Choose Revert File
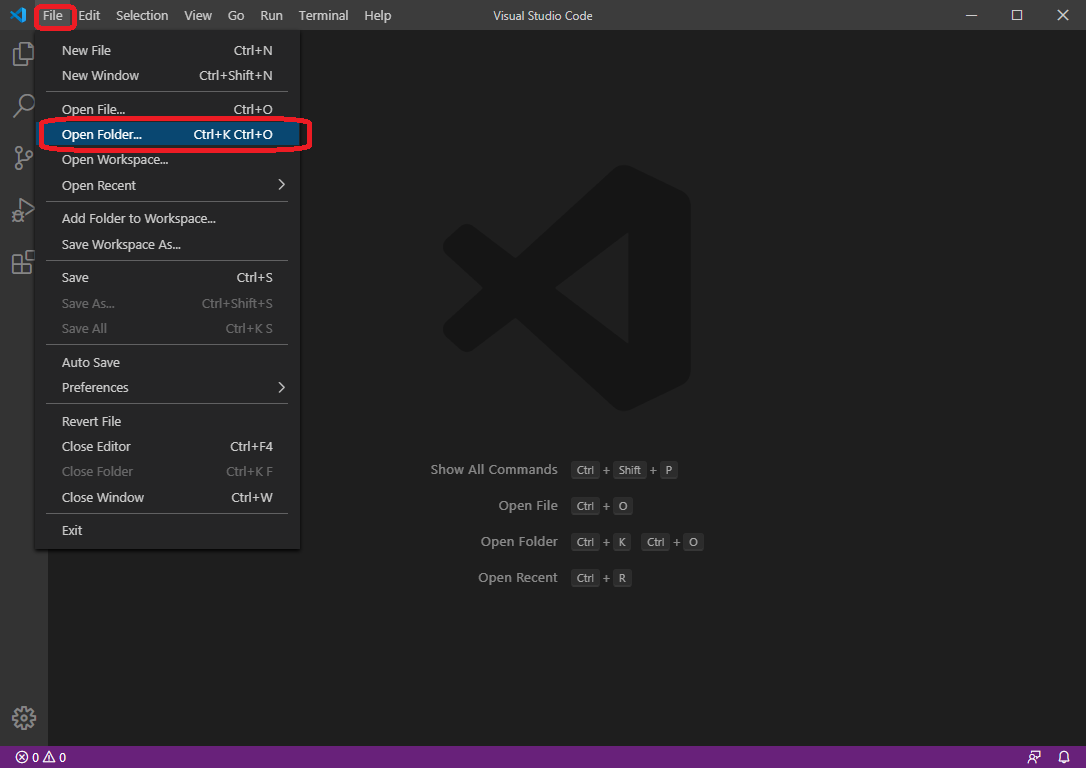The image size is (1086, 768). click(167, 421)
